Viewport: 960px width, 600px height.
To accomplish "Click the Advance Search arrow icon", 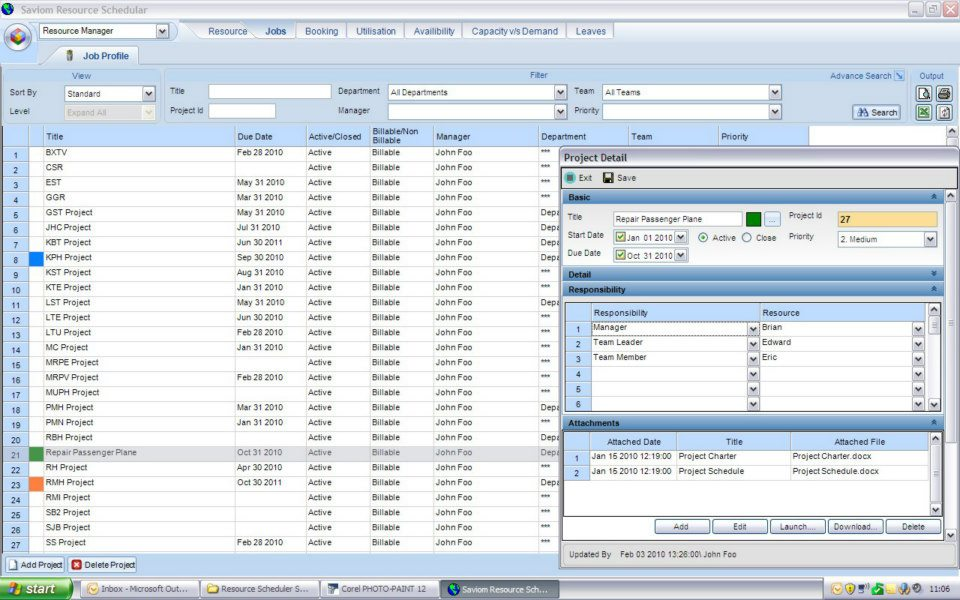I will click(x=899, y=76).
